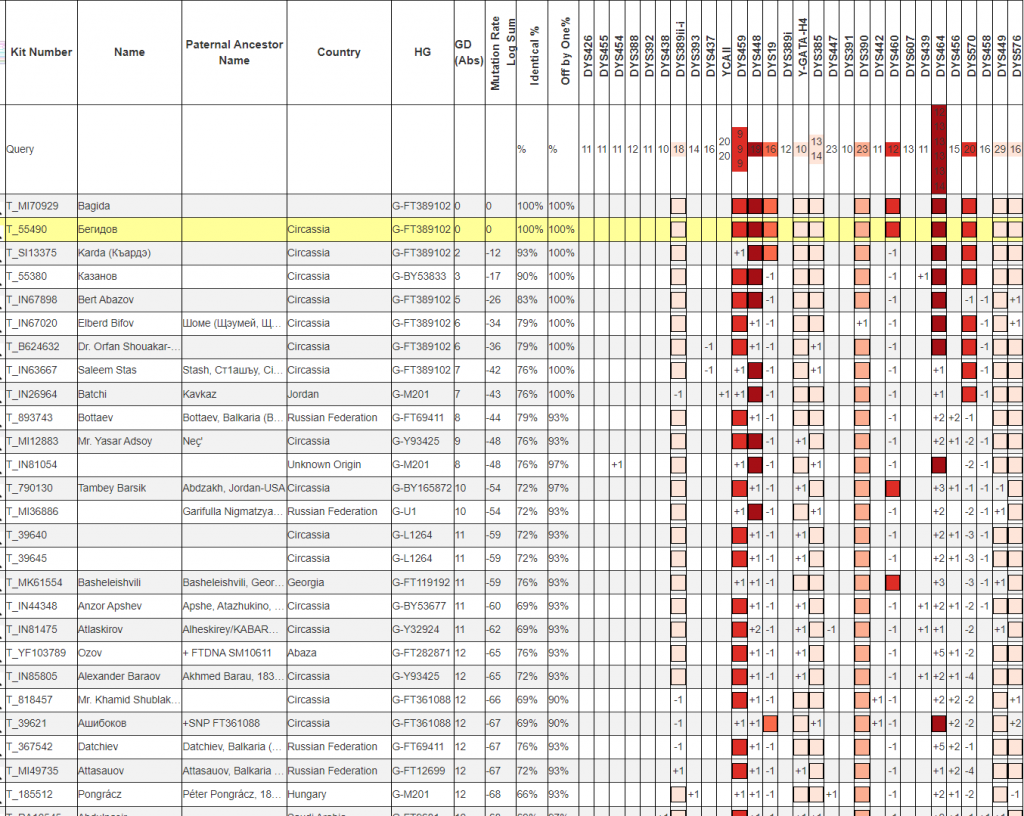This screenshot has width=1024, height=816.
Task: Click the Country column header
Action: tap(338, 52)
